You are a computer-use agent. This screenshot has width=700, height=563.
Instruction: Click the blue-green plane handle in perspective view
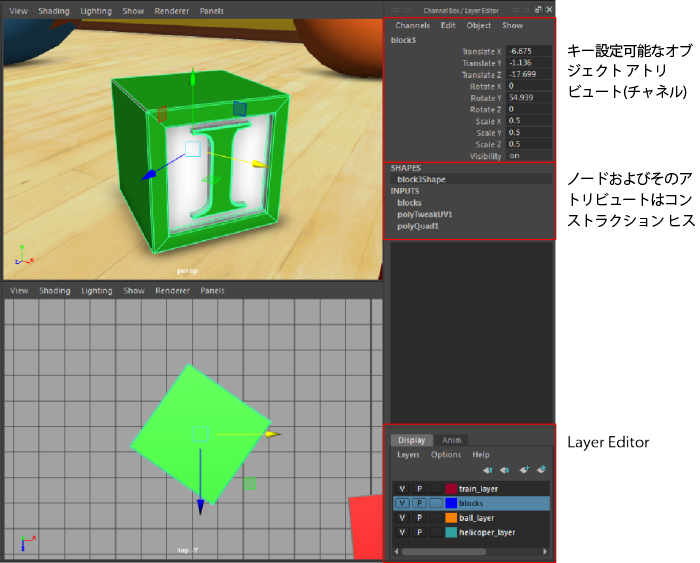pos(240,108)
